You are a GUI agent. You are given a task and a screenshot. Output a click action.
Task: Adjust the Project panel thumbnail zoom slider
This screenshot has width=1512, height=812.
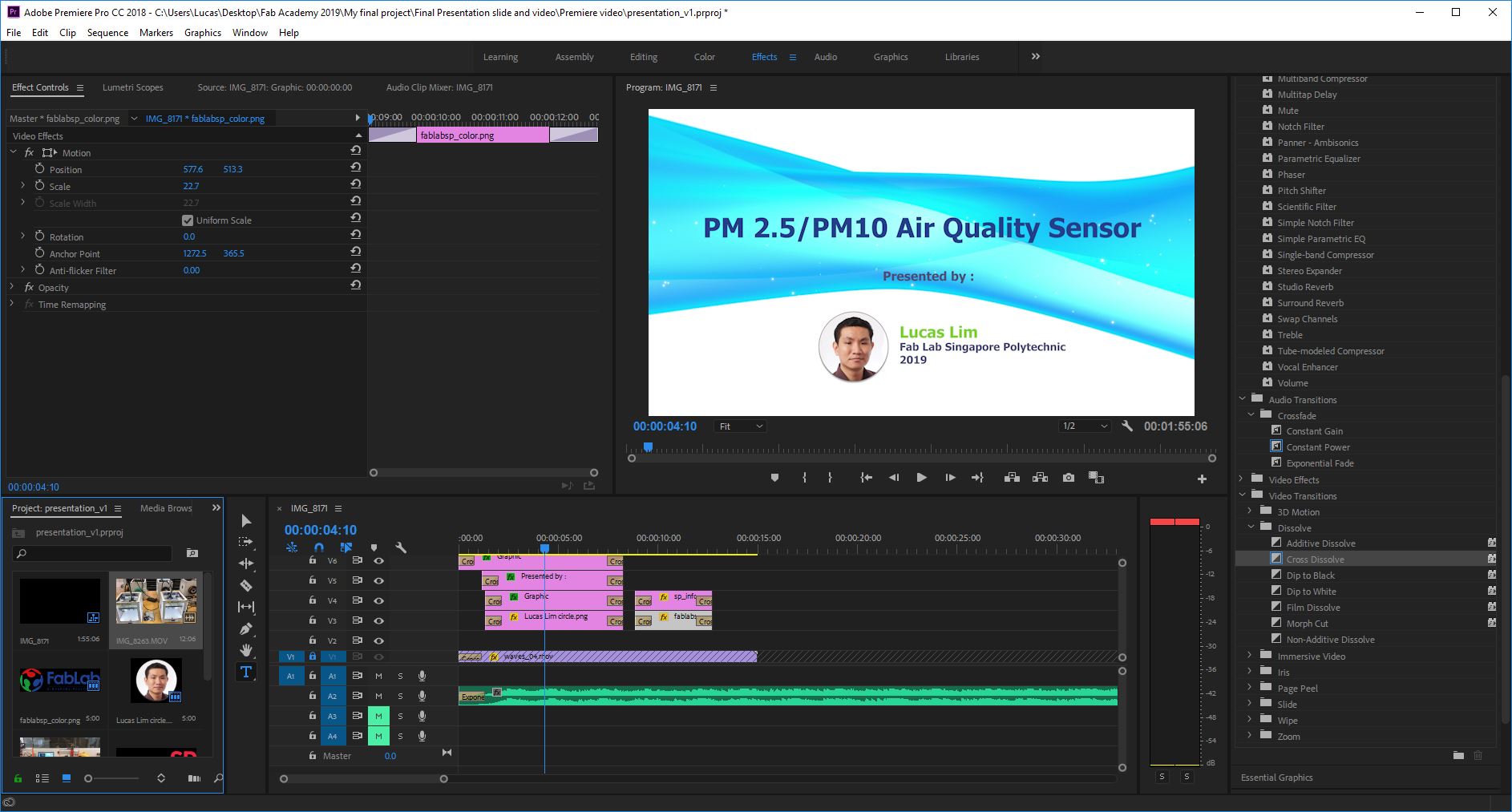pos(112,778)
